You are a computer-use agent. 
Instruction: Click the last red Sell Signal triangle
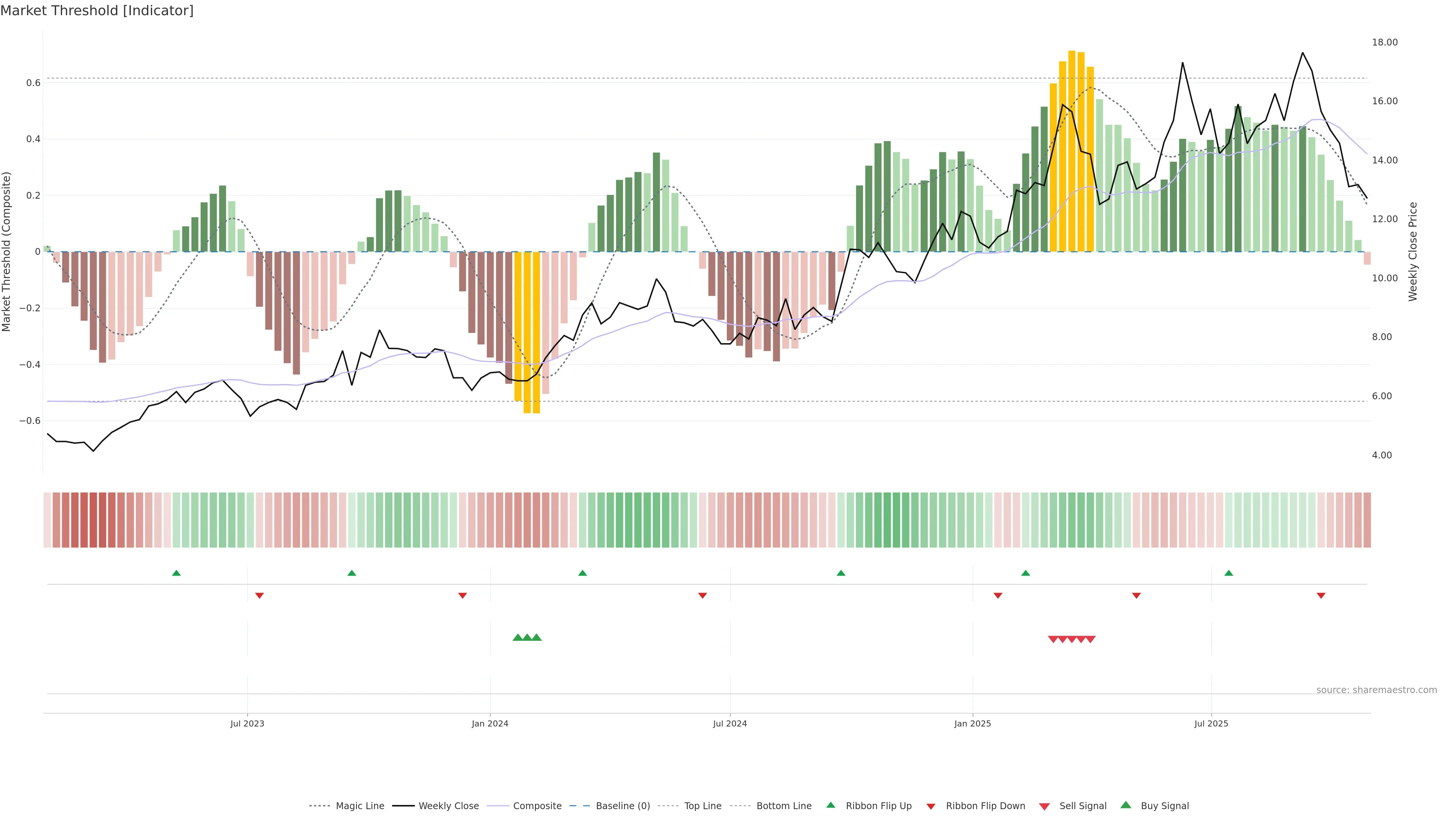[1090, 639]
